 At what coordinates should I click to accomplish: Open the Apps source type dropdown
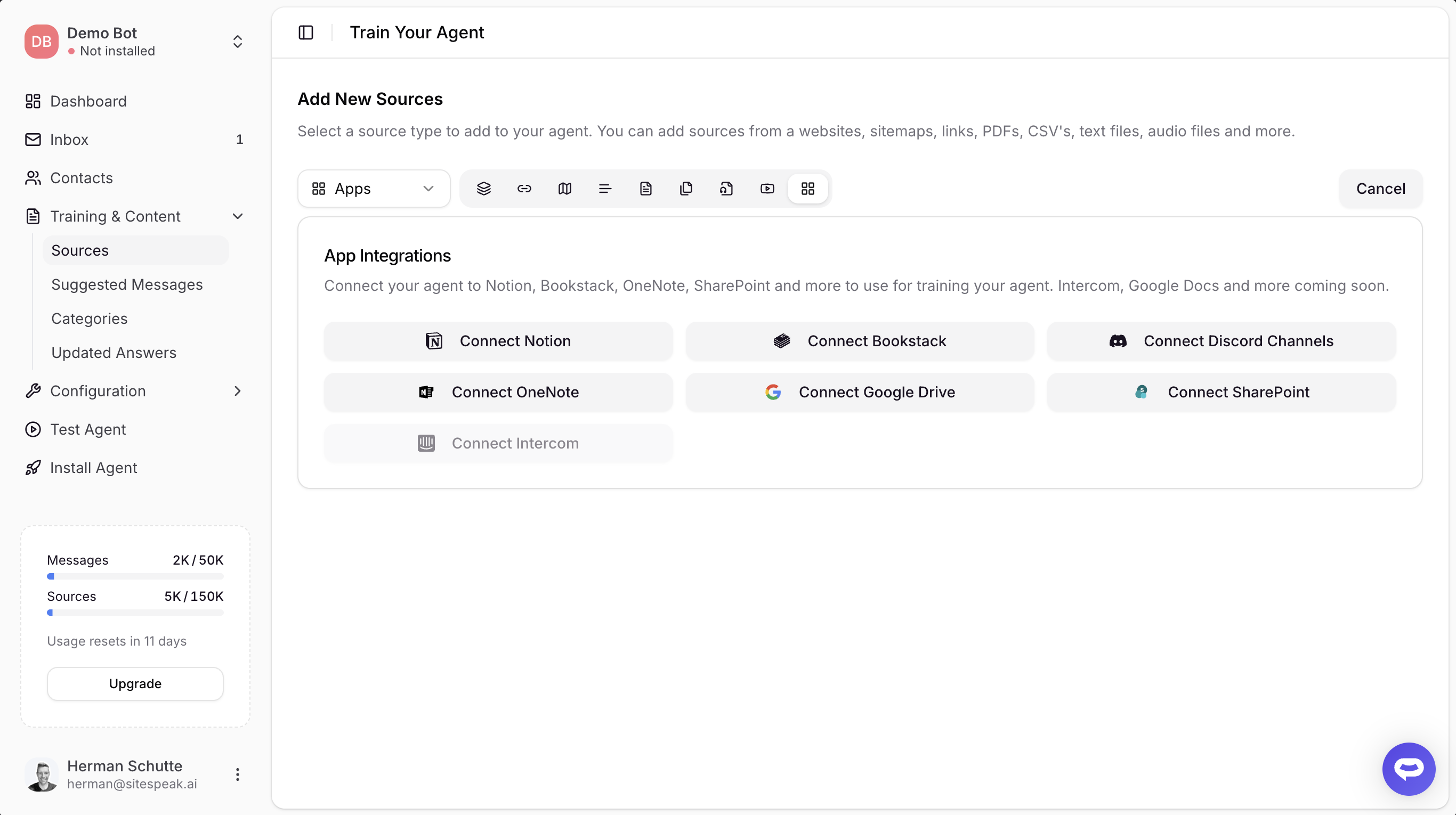tap(374, 189)
